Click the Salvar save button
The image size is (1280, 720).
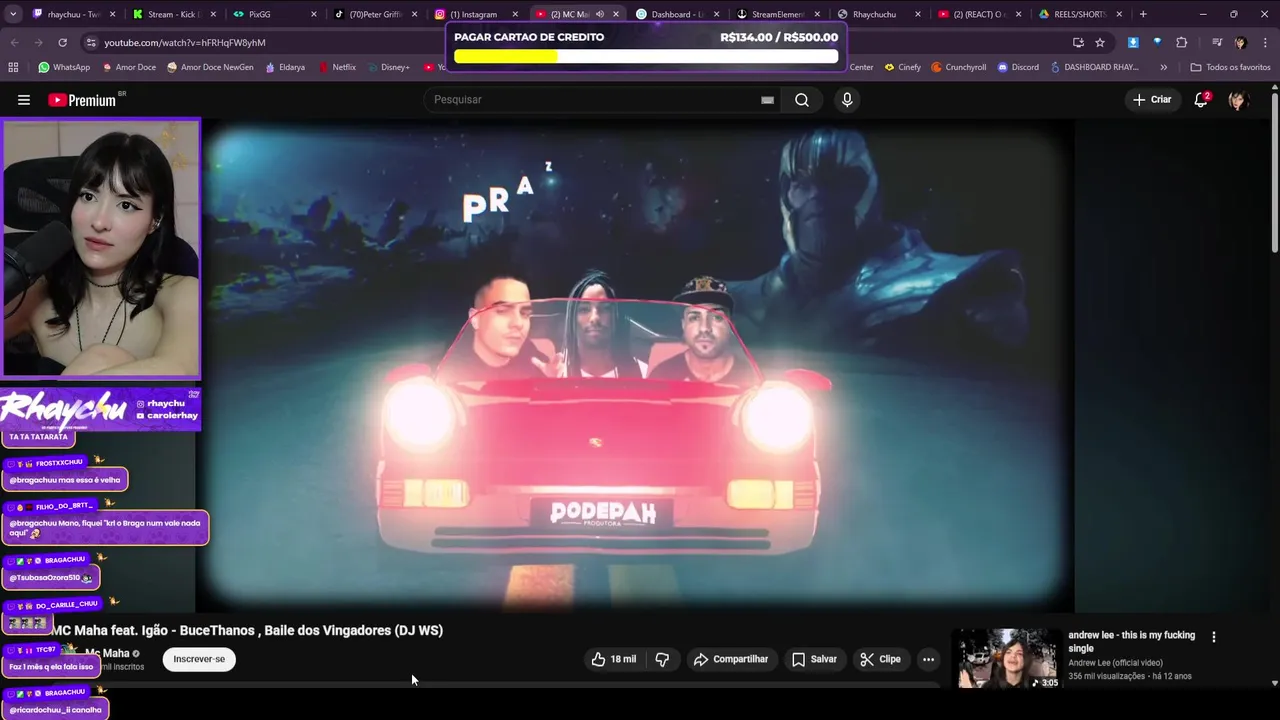point(814,659)
